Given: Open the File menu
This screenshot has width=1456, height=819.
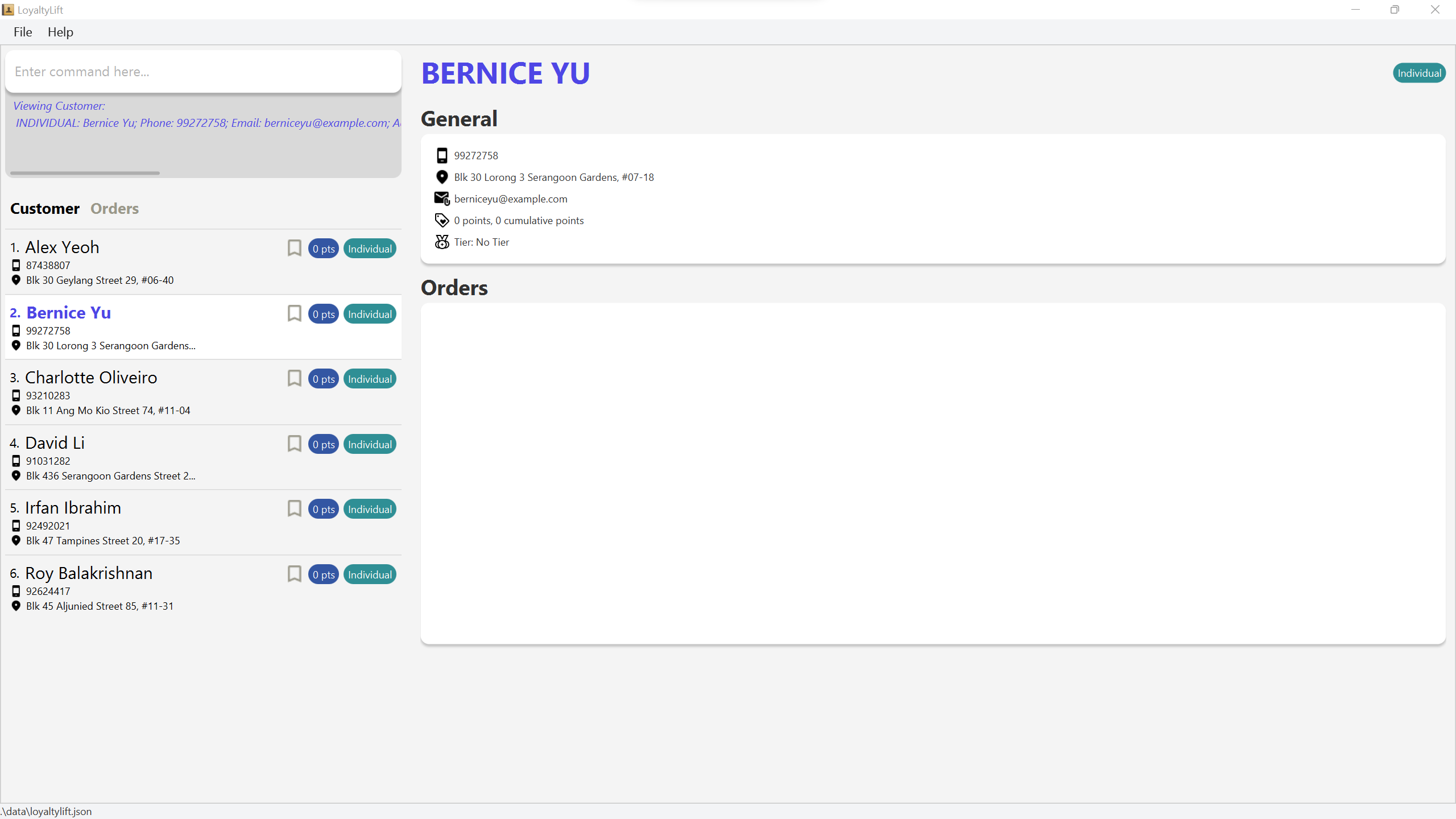Looking at the screenshot, I should pos(23,32).
